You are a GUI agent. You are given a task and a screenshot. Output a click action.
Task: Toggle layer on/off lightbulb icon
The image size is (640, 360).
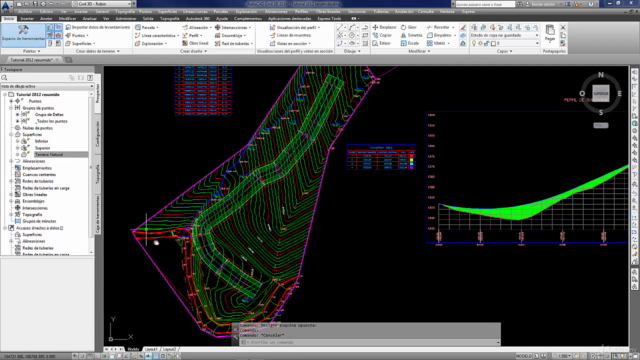pos(474,43)
